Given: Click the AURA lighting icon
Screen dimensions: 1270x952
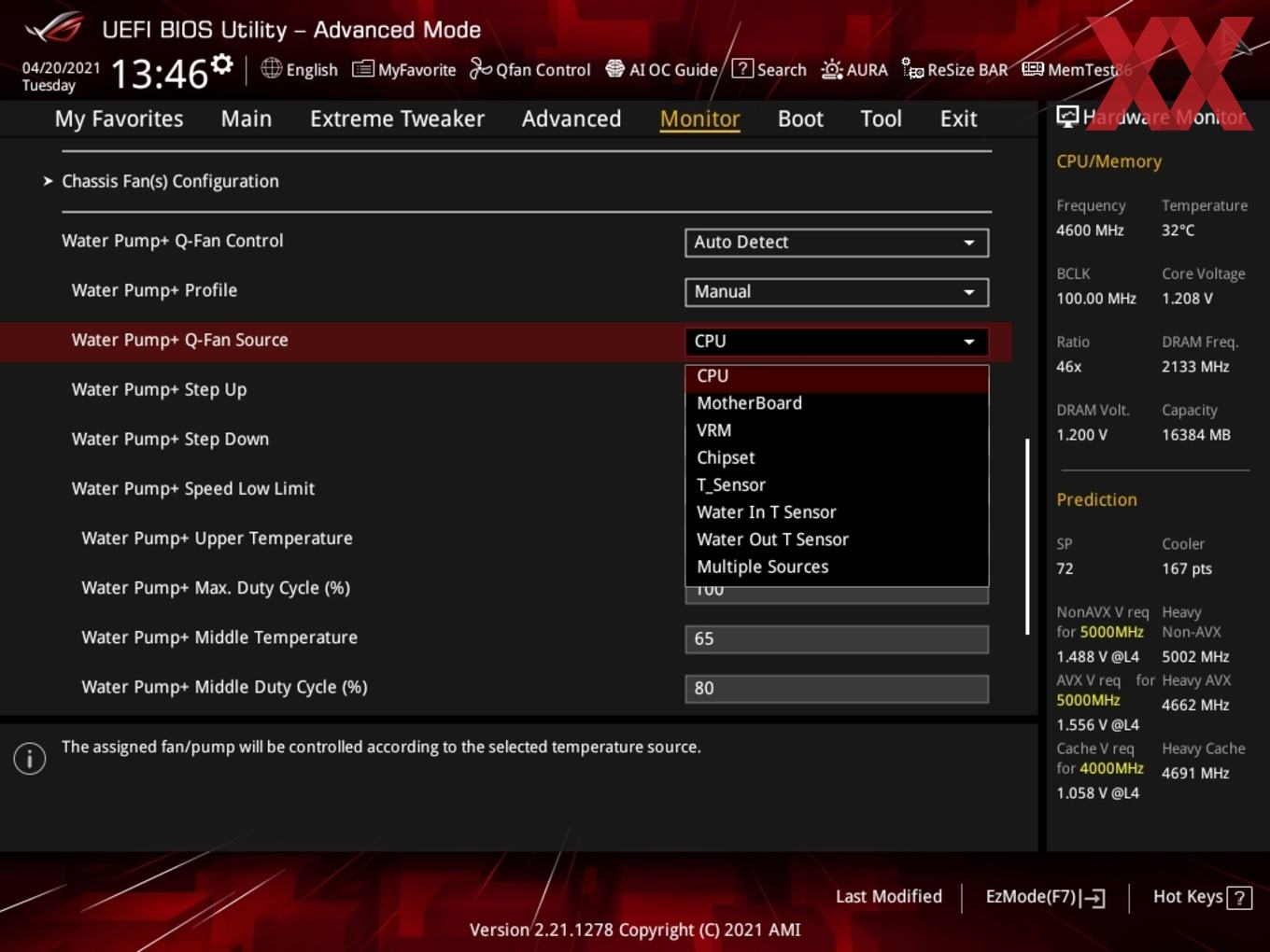Looking at the screenshot, I should [x=831, y=69].
